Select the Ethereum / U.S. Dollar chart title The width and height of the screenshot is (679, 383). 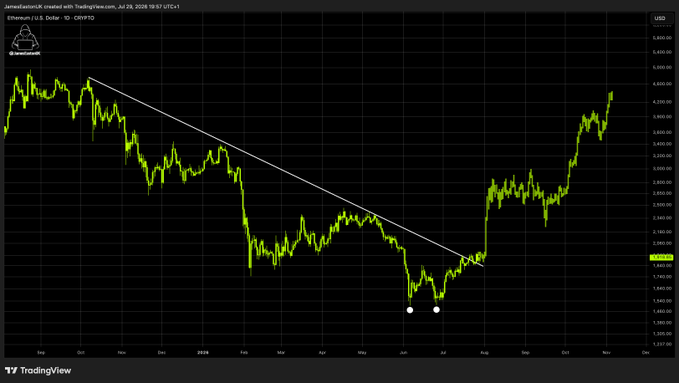(51, 18)
